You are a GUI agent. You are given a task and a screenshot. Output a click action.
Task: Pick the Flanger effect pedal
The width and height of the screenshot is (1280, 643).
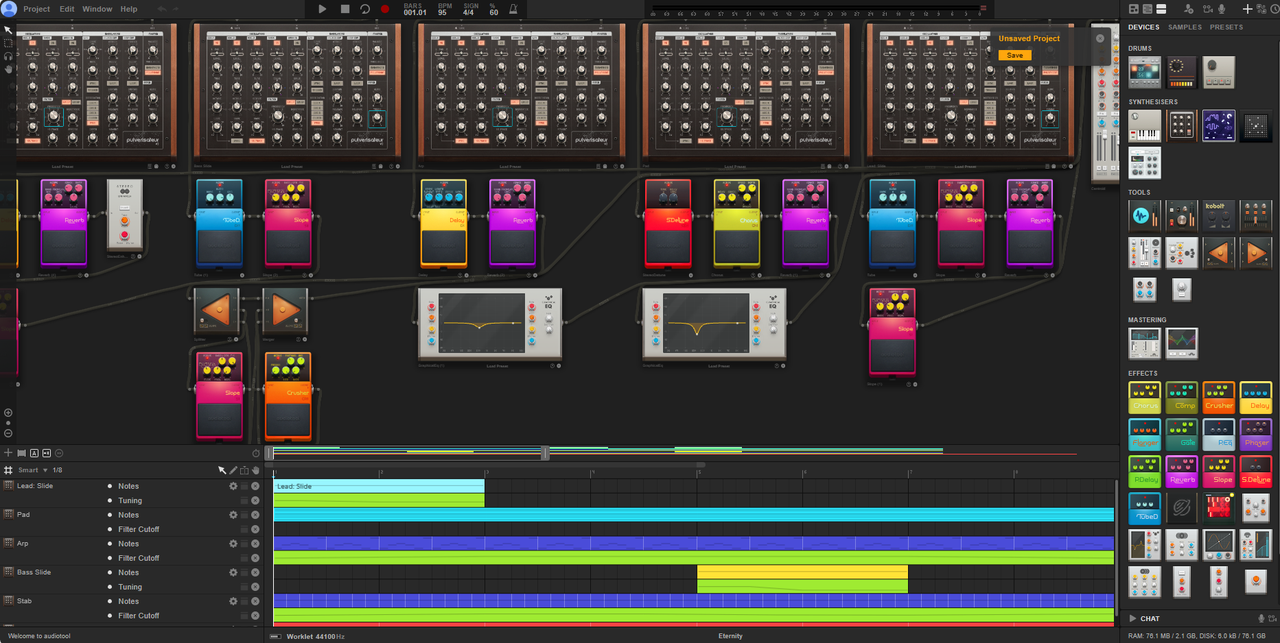(1145, 434)
